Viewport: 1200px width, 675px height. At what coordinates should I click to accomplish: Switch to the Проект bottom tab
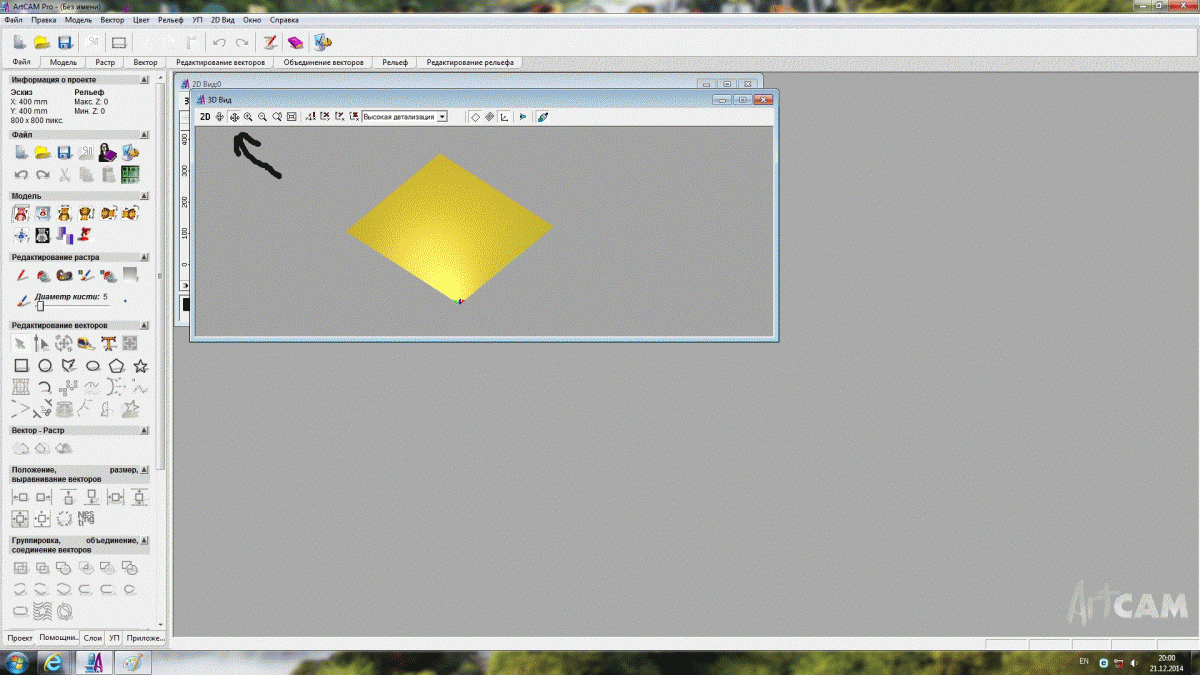click(x=20, y=637)
